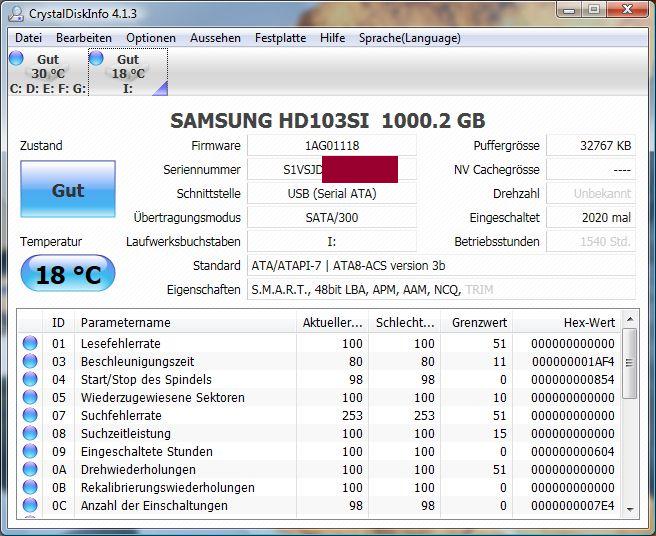656x536 pixels.
Task: Click the 18 °C temperature button
Action: (68, 274)
